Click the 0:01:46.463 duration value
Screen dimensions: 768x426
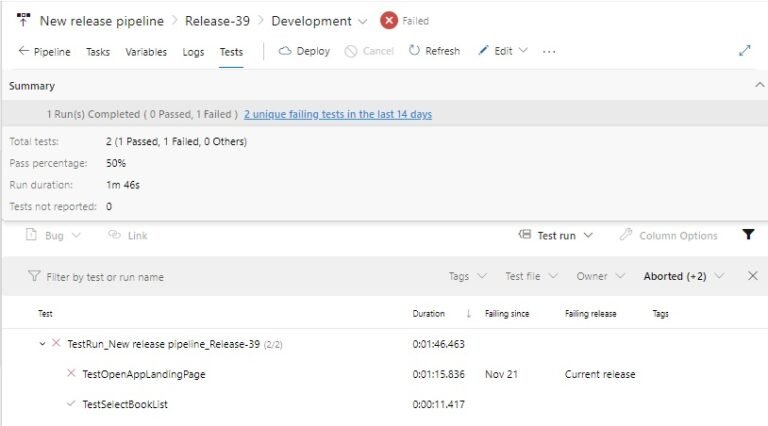point(438,344)
